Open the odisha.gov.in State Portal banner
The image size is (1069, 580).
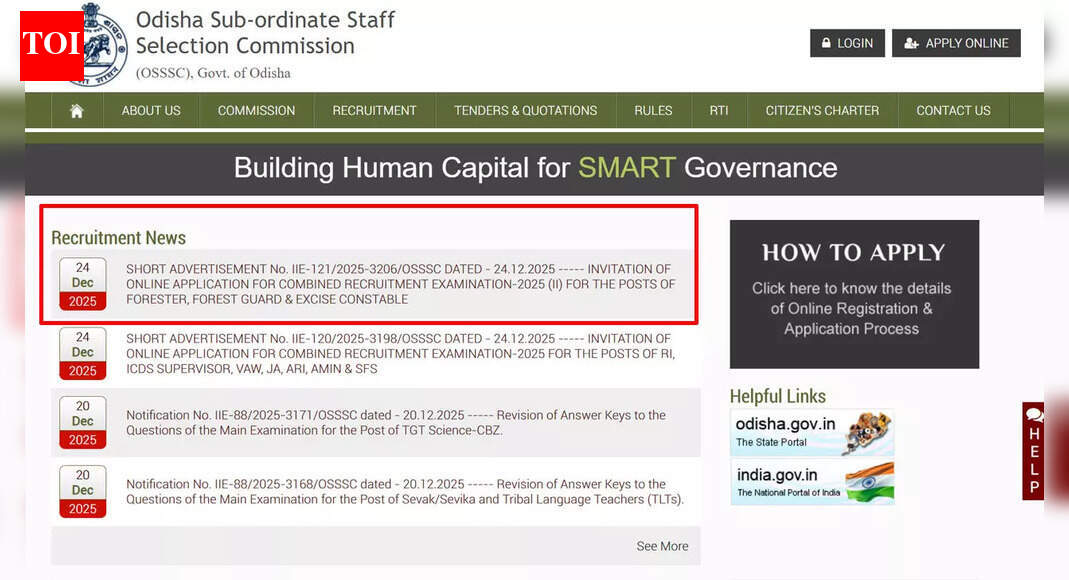click(811, 433)
